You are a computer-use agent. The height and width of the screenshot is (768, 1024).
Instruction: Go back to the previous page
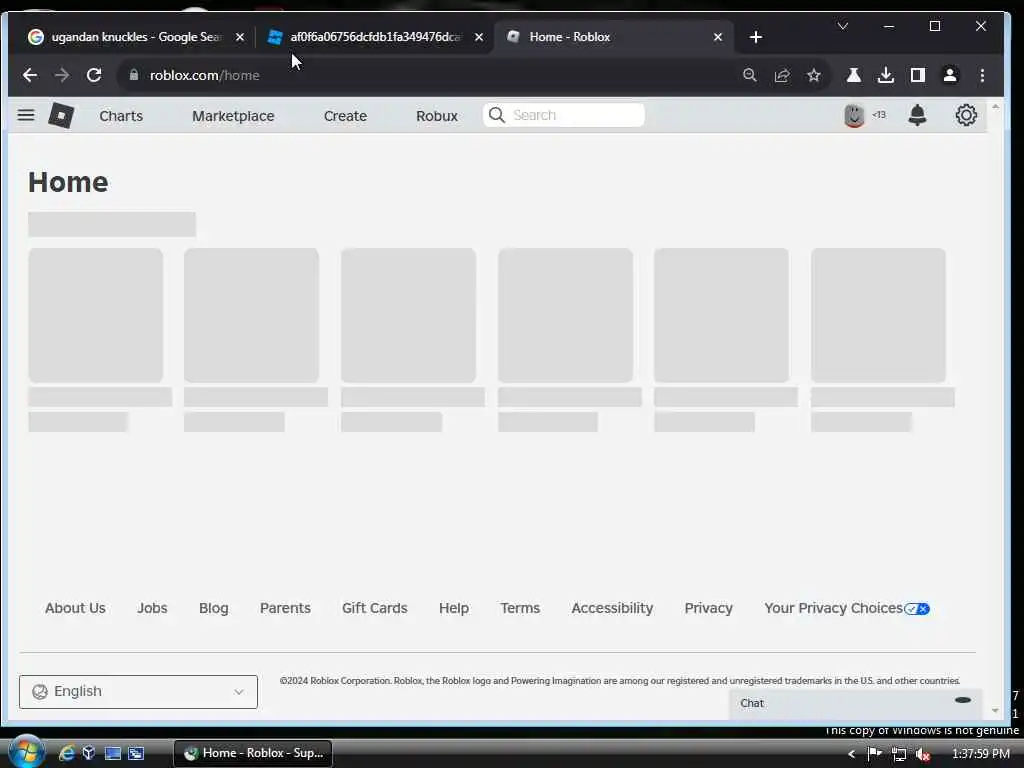pyautogui.click(x=30, y=75)
